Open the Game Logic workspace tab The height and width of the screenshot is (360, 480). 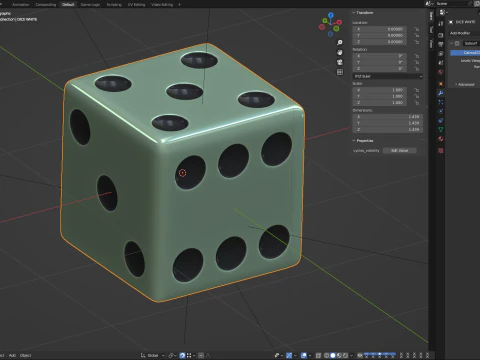90,5
